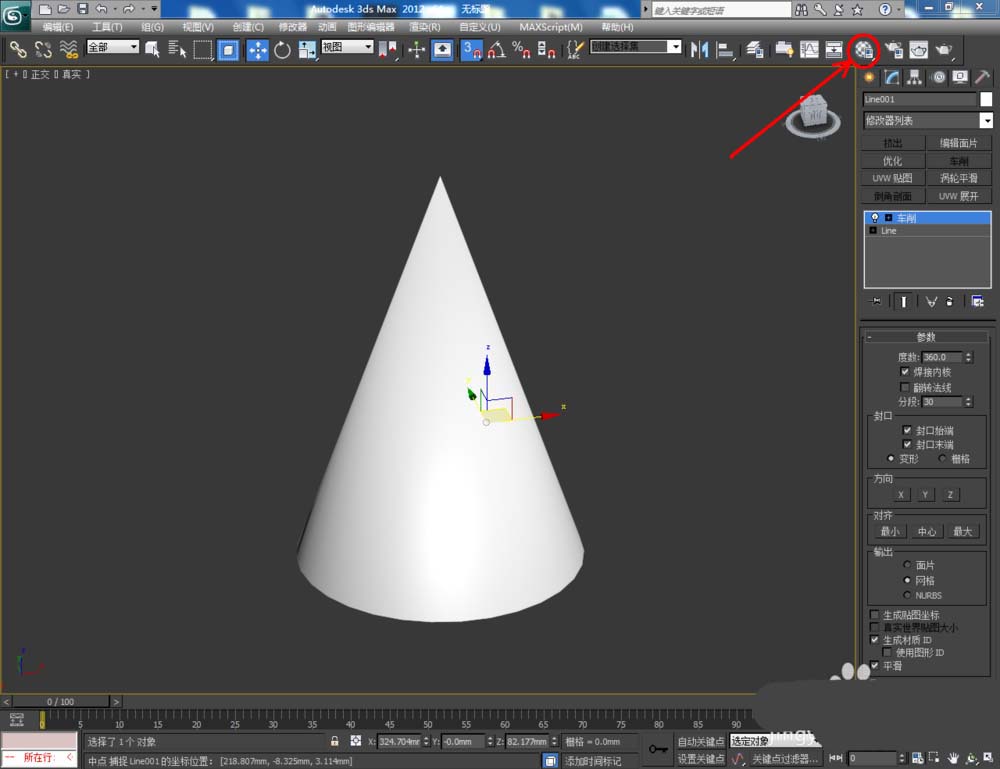The width and height of the screenshot is (1000, 769).
Task: Expand the 修改器列表 dropdown
Action: click(x=986, y=121)
